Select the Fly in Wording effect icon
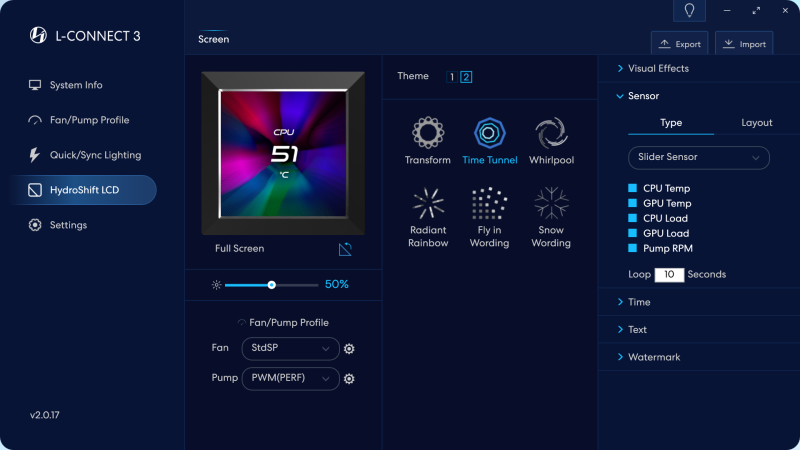Image resolution: width=800 pixels, height=450 pixels. click(489, 203)
